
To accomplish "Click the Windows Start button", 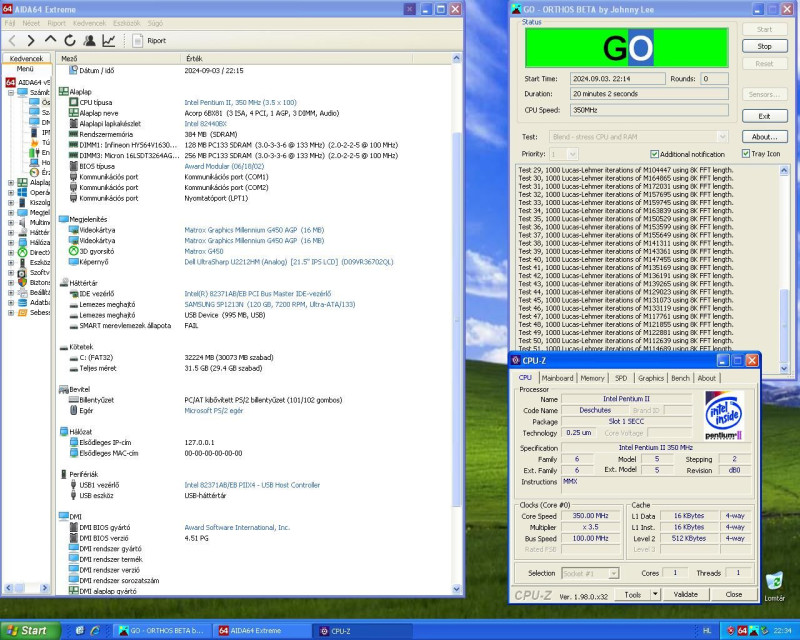I will [28, 630].
